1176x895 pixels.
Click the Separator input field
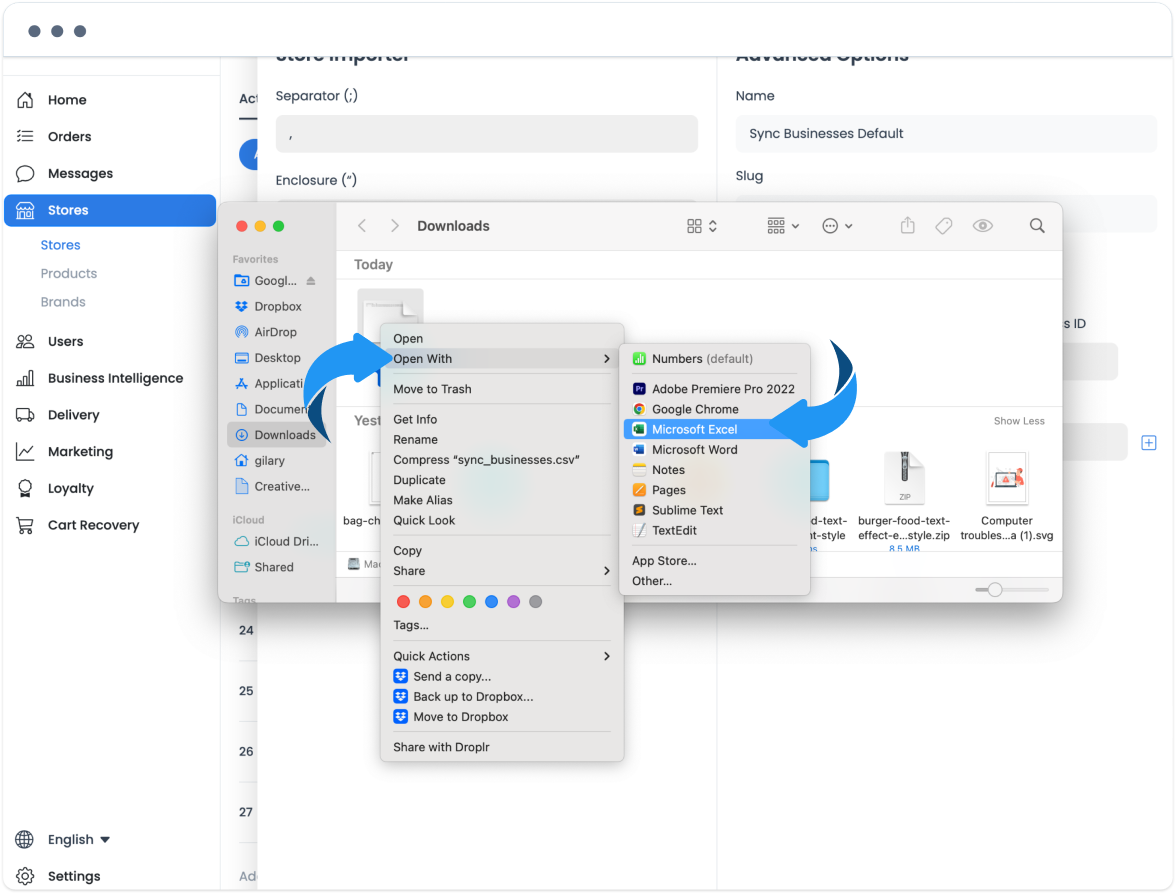487,134
